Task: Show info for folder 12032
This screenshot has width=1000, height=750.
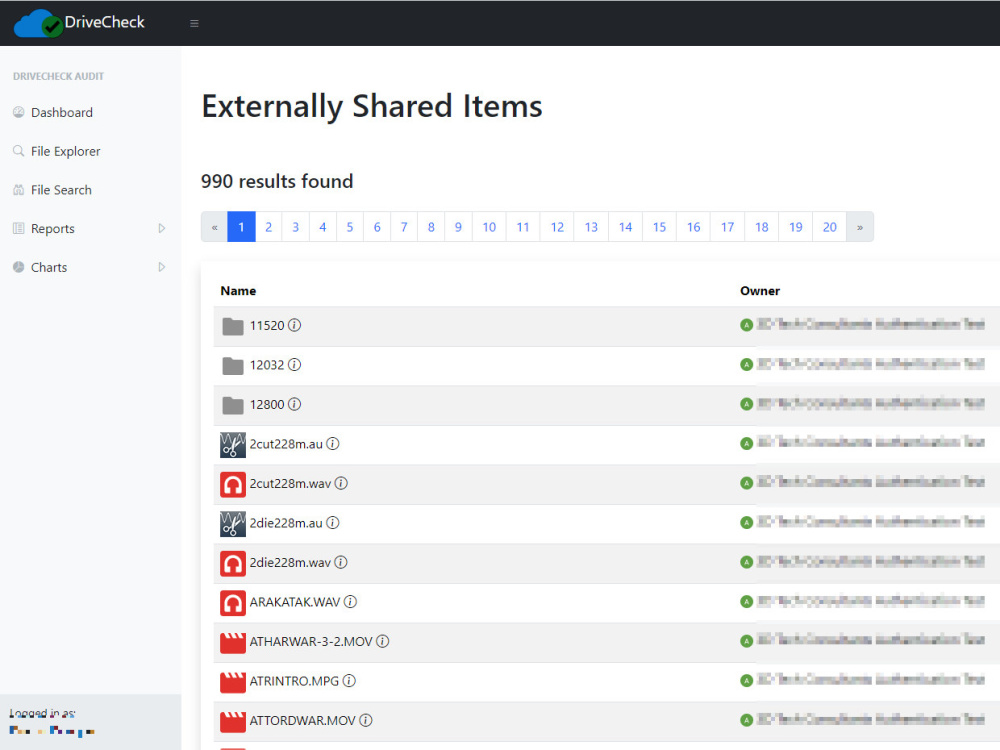Action: [294, 365]
